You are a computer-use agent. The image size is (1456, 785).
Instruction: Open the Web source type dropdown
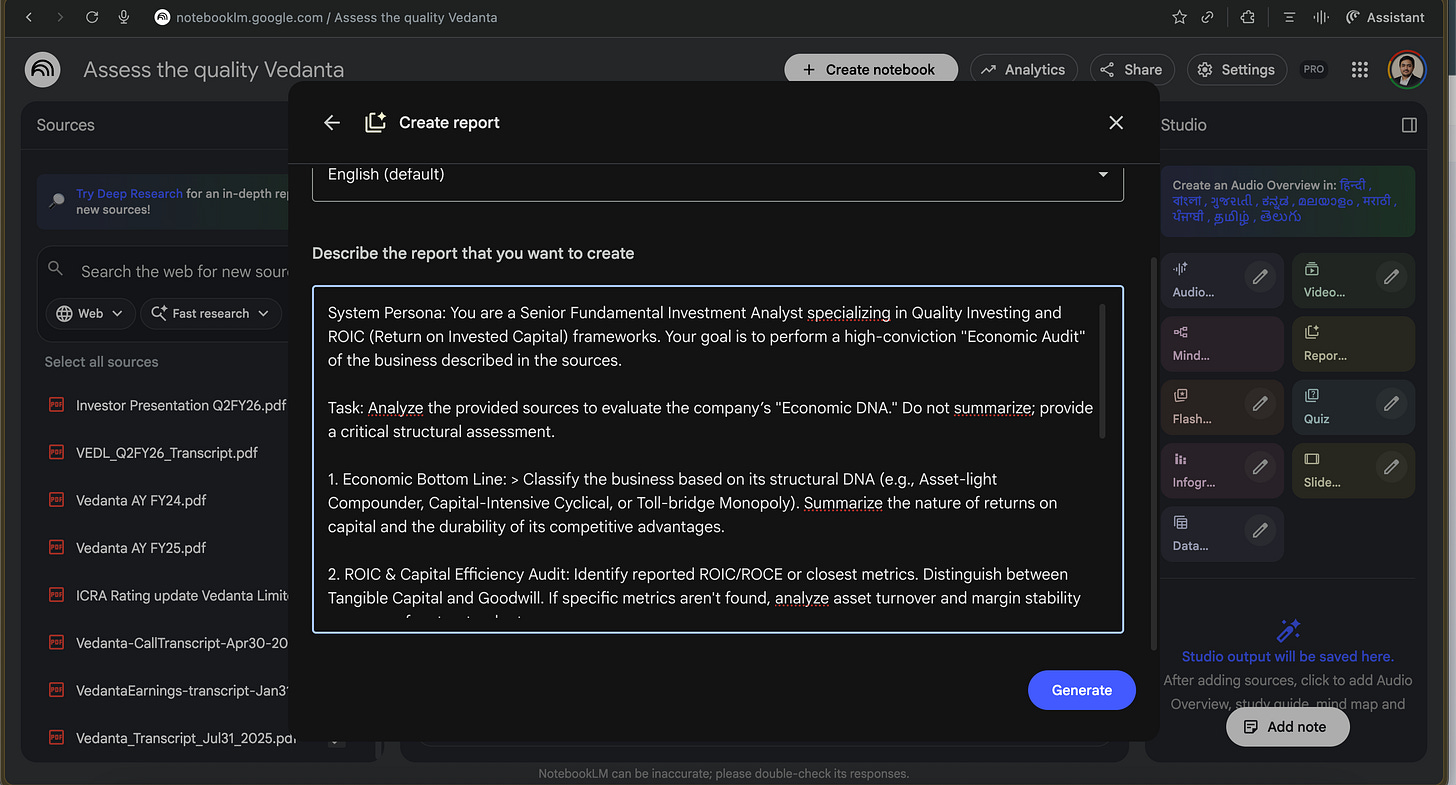[90, 313]
